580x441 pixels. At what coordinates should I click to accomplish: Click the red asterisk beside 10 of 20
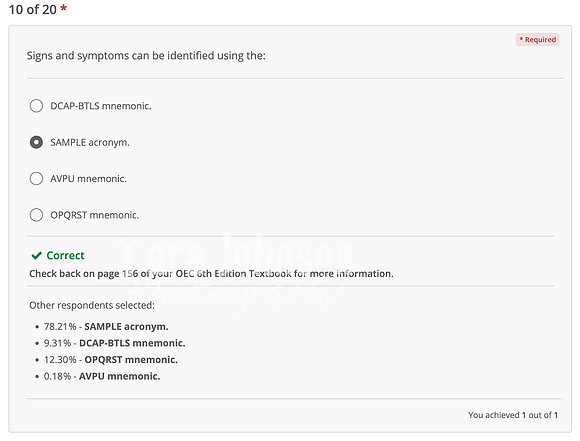click(64, 8)
